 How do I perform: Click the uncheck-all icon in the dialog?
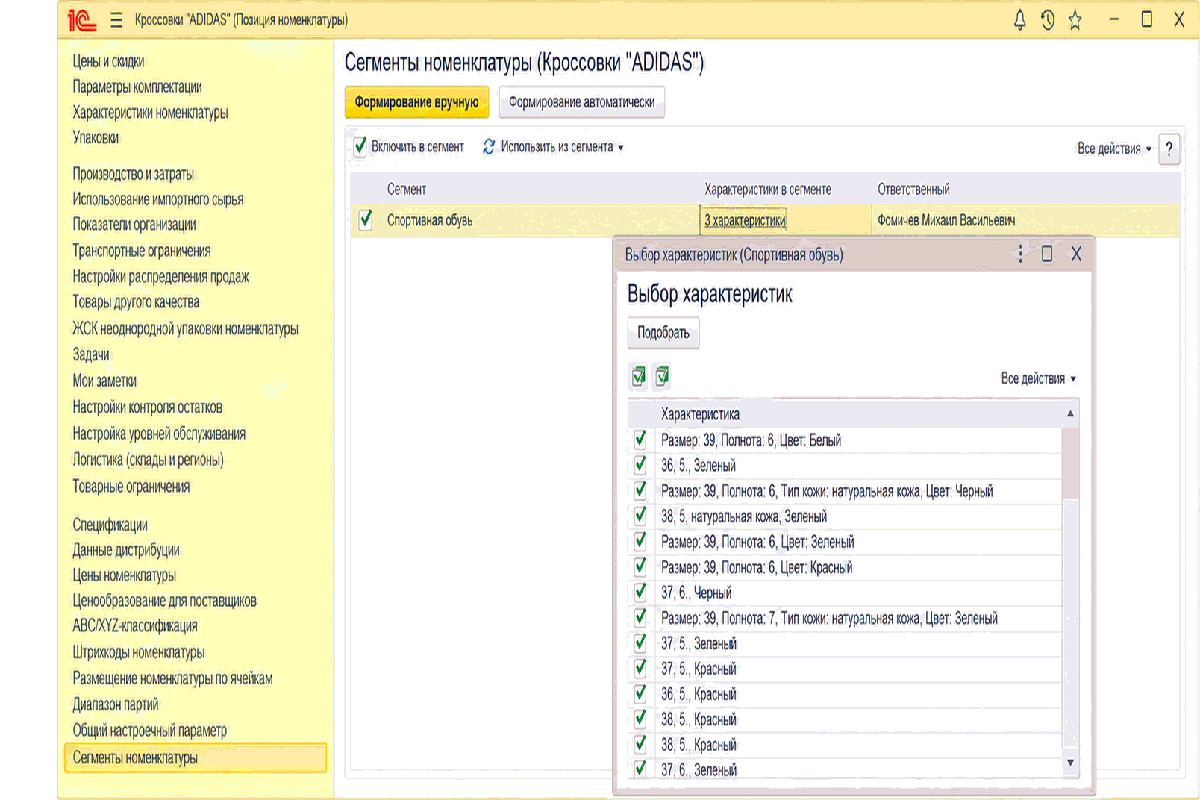click(662, 377)
